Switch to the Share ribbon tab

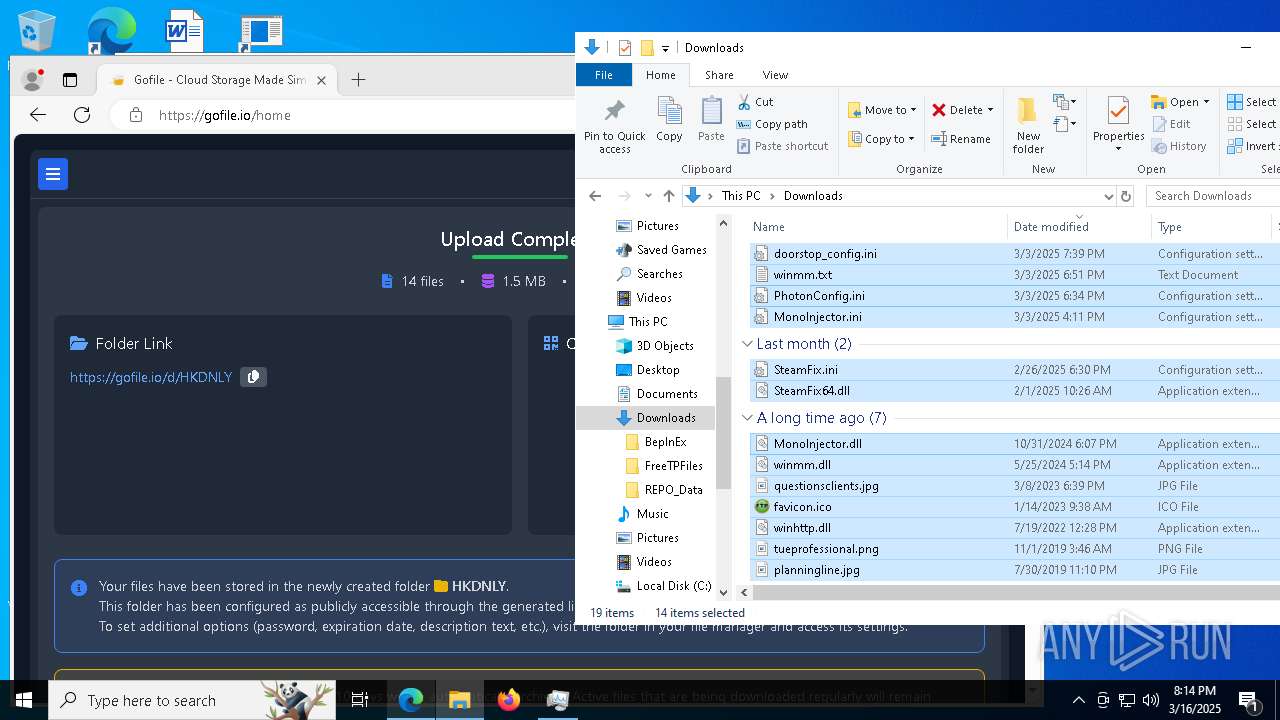tap(719, 75)
